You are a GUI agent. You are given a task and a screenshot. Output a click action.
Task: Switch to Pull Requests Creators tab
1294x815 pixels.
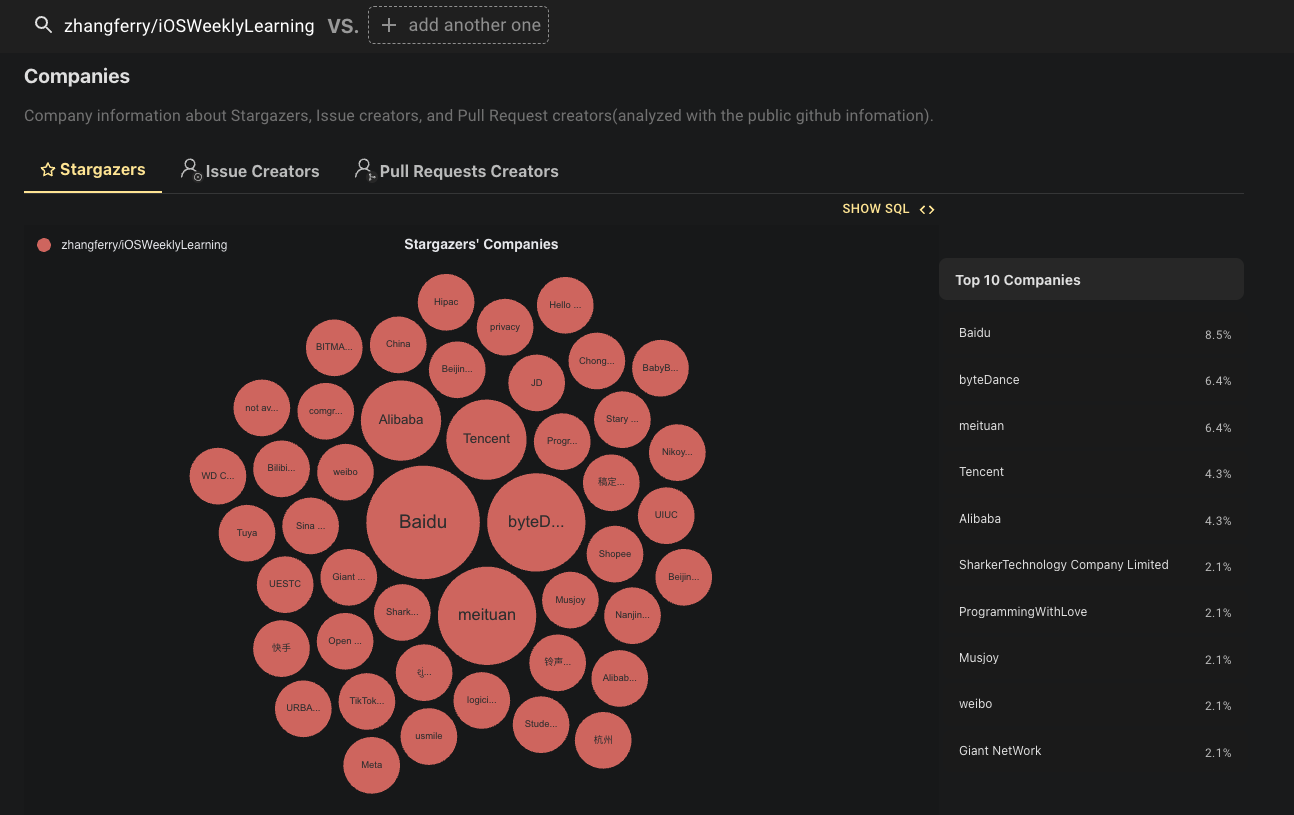coord(457,171)
